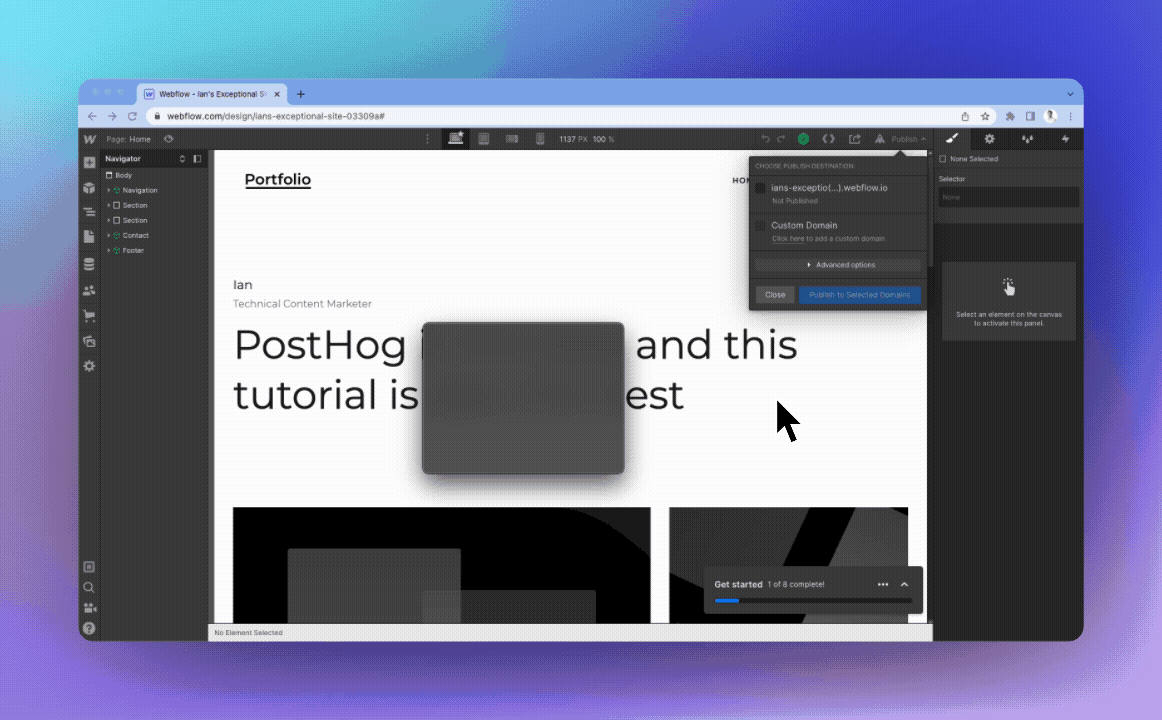
Task: Click the Selector field in the Style panel
Action: click(1008, 196)
